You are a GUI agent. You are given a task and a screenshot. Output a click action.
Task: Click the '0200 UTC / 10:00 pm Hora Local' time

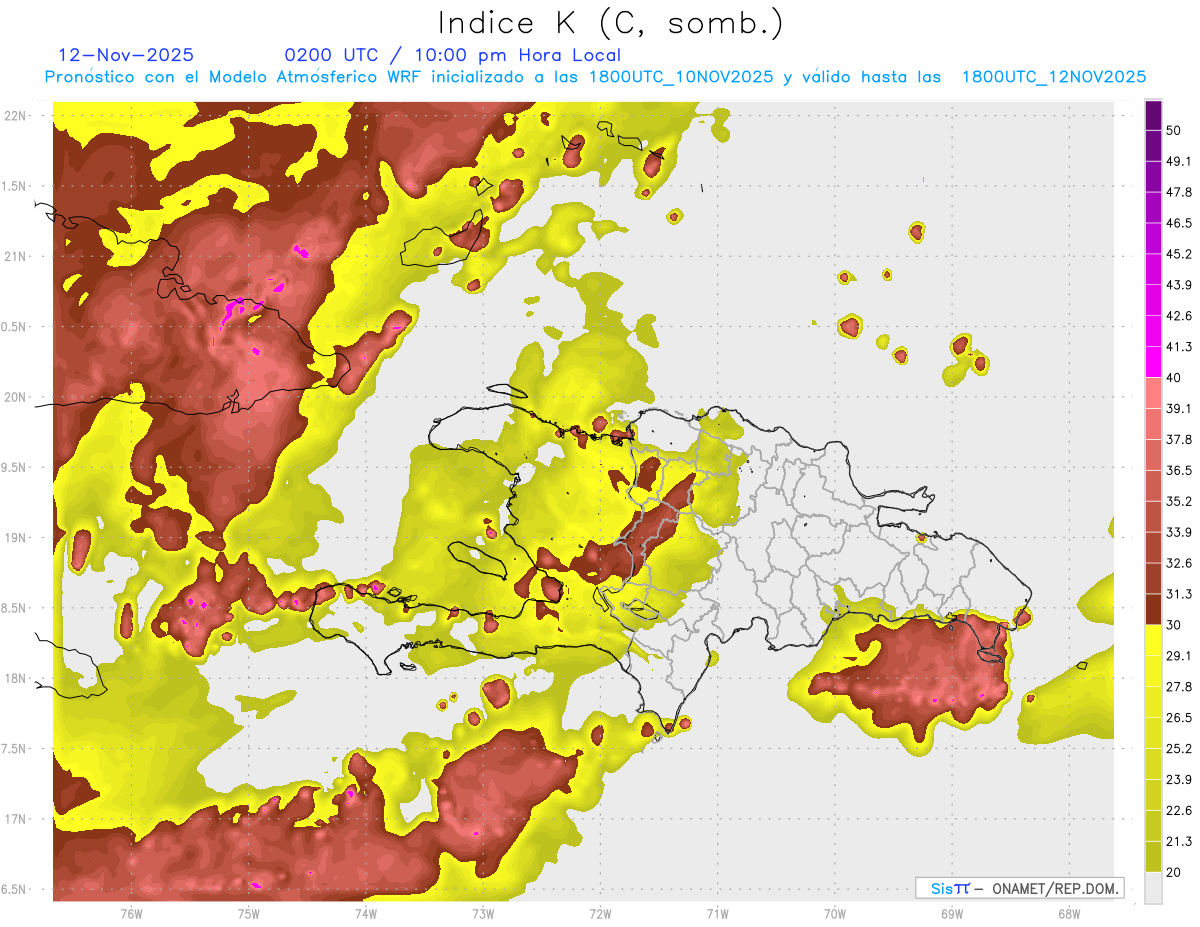click(452, 55)
